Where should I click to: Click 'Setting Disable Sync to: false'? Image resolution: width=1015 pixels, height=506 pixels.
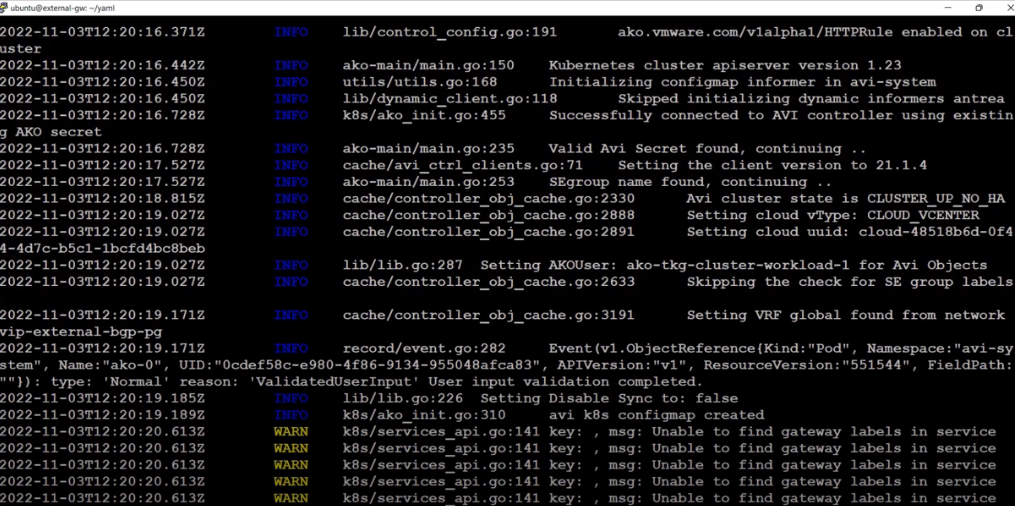609,399
